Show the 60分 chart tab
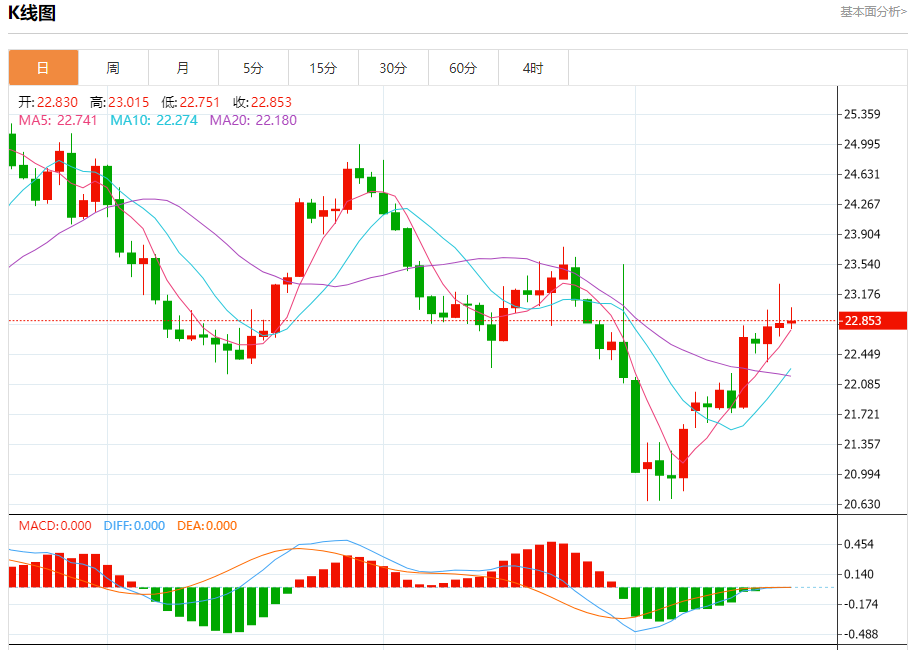Viewport: 916px width, 650px height. [463, 68]
